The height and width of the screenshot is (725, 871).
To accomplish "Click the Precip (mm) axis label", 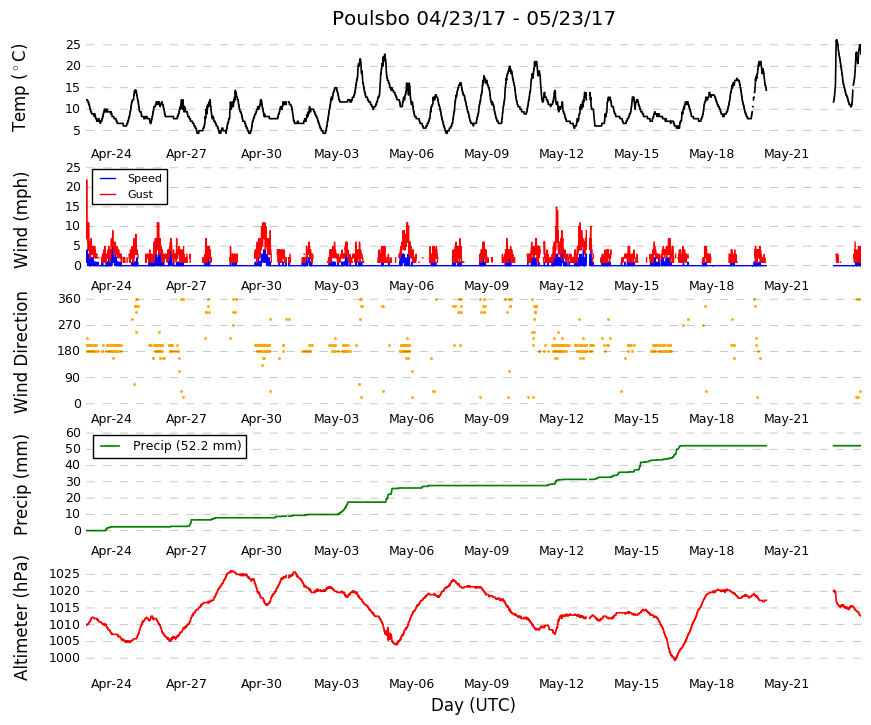I will pos(20,484).
